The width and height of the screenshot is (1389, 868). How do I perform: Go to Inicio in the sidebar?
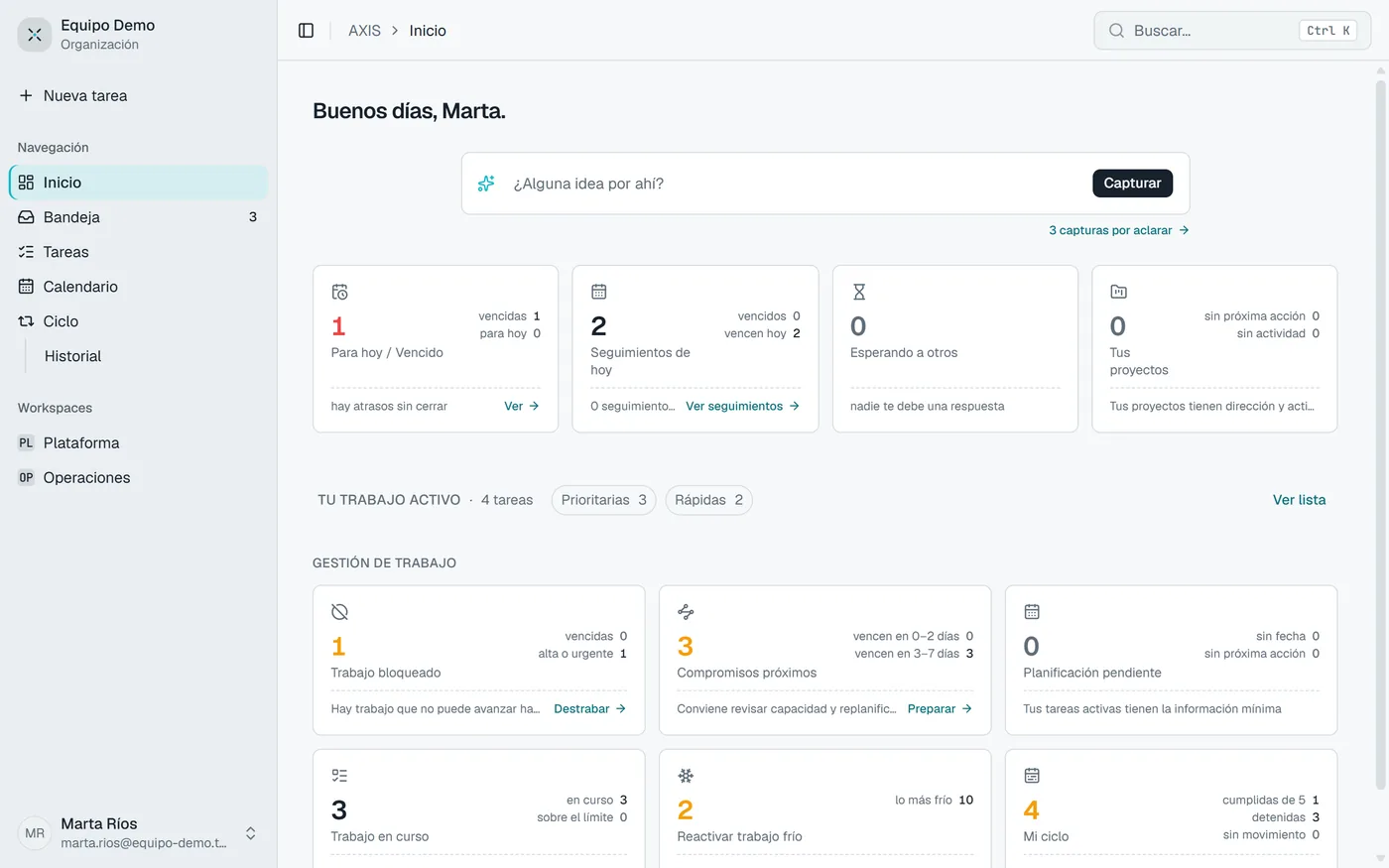(x=138, y=183)
